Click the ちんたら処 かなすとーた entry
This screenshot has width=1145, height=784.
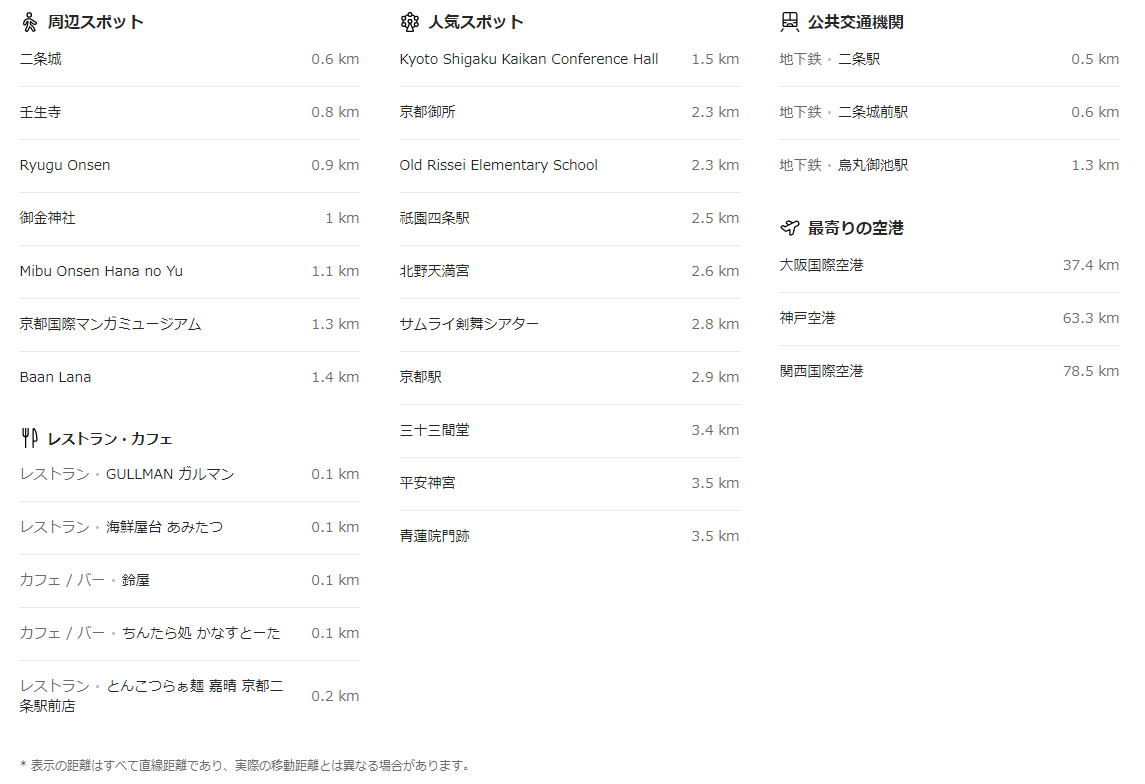(x=189, y=634)
